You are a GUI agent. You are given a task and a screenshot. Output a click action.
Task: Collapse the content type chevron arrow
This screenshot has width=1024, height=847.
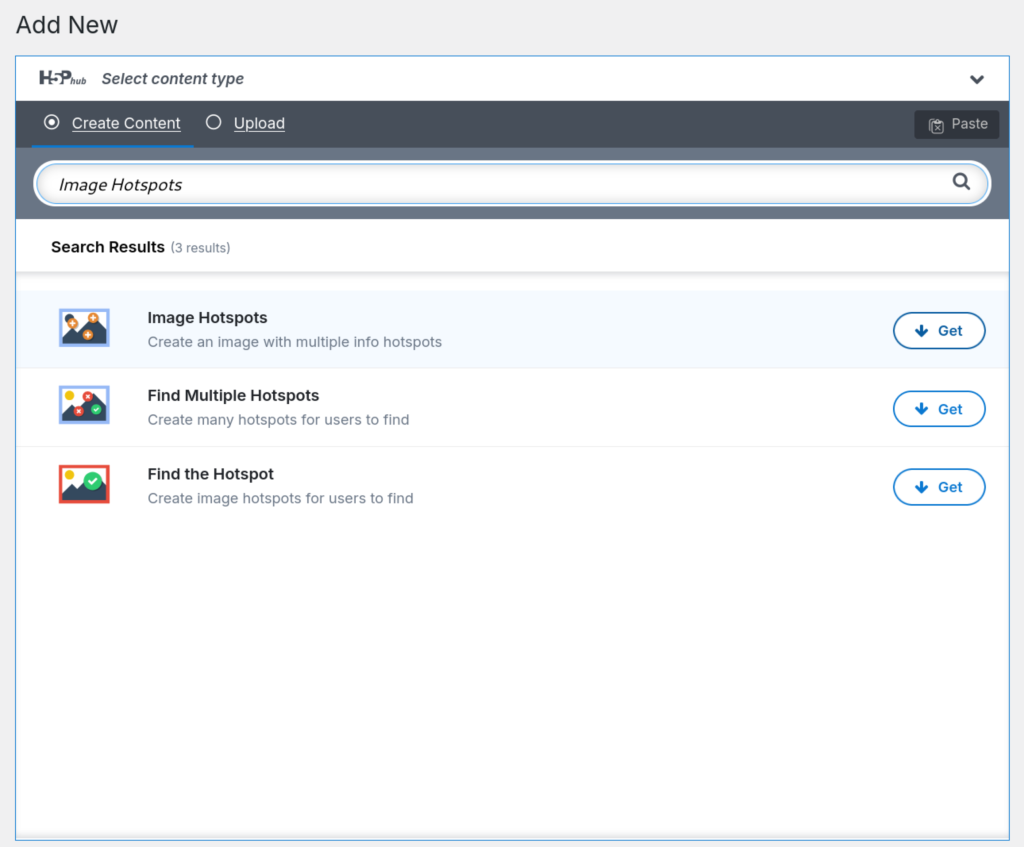pyautogui.click(x=976, y=80)
